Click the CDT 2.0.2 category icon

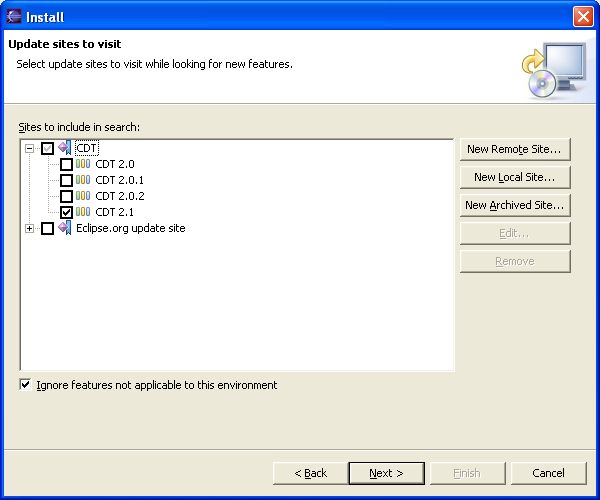coord(83,196)
